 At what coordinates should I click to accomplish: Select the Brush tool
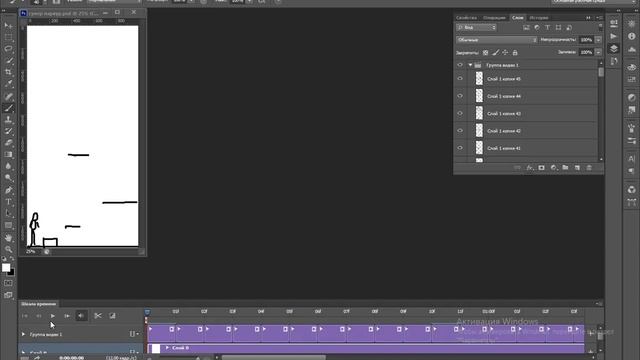[8, 108]
